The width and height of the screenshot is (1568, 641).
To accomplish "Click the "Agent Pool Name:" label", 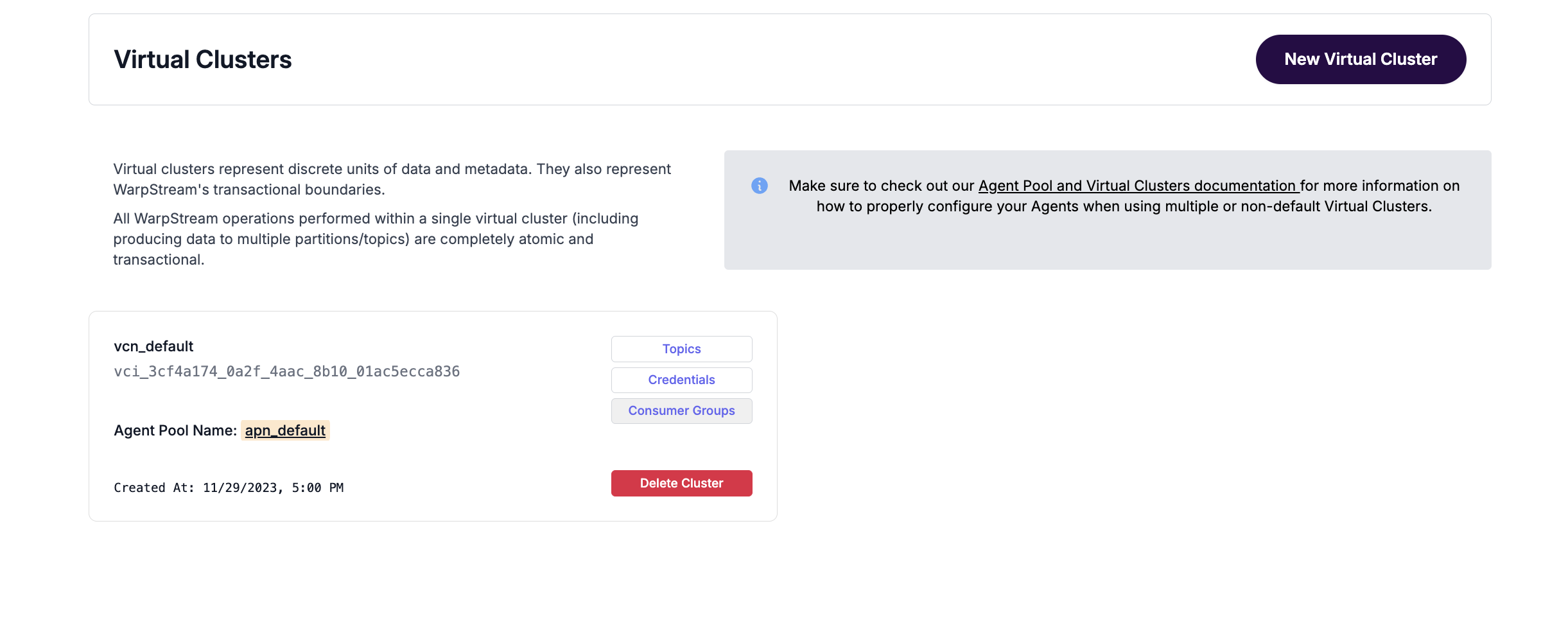I will 175,430.
